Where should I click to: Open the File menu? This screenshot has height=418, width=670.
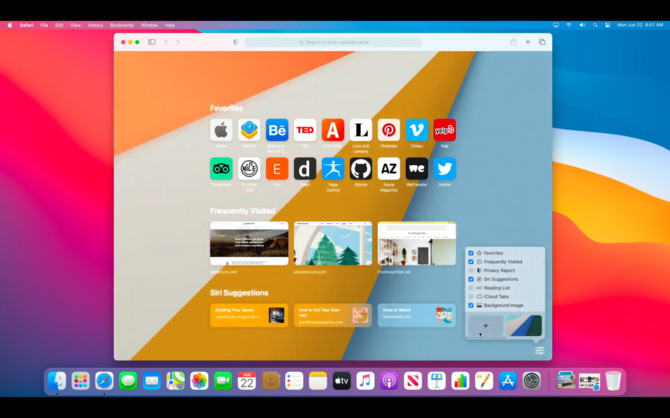coord(44,25)
